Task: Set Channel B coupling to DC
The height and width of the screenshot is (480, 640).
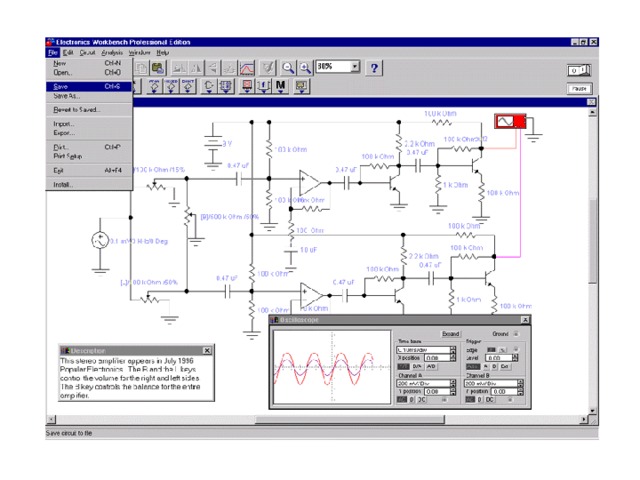Action: 489,400
